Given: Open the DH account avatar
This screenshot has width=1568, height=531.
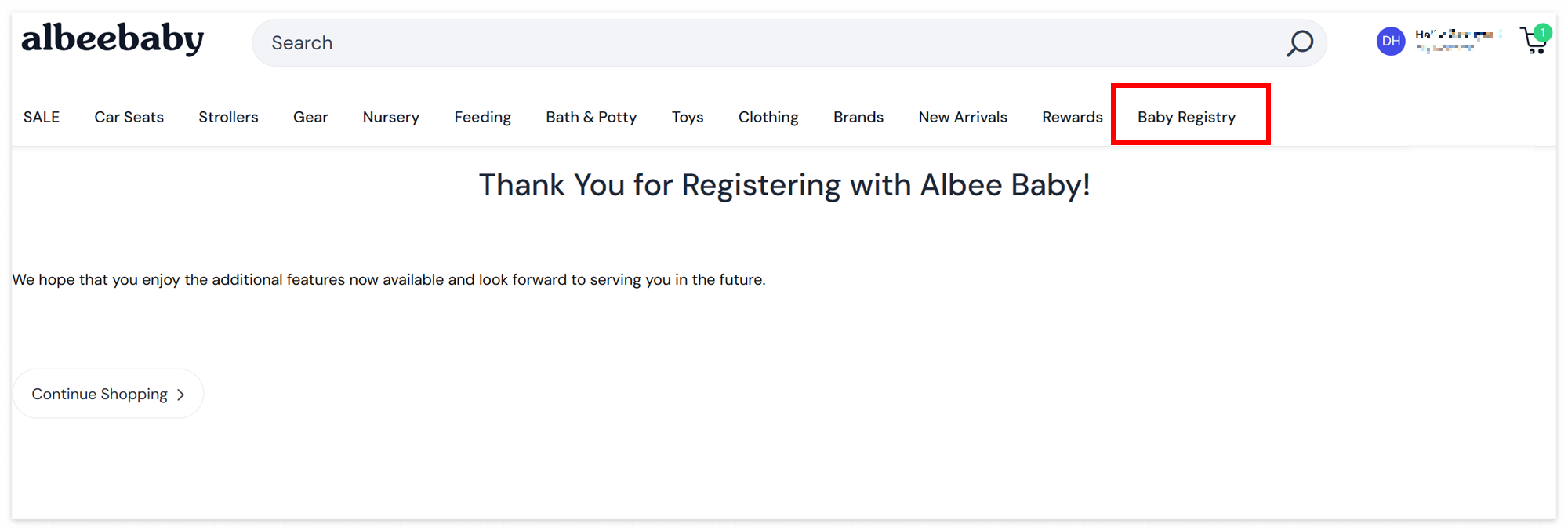Looking at the screenshot, I should [1391, 42].
